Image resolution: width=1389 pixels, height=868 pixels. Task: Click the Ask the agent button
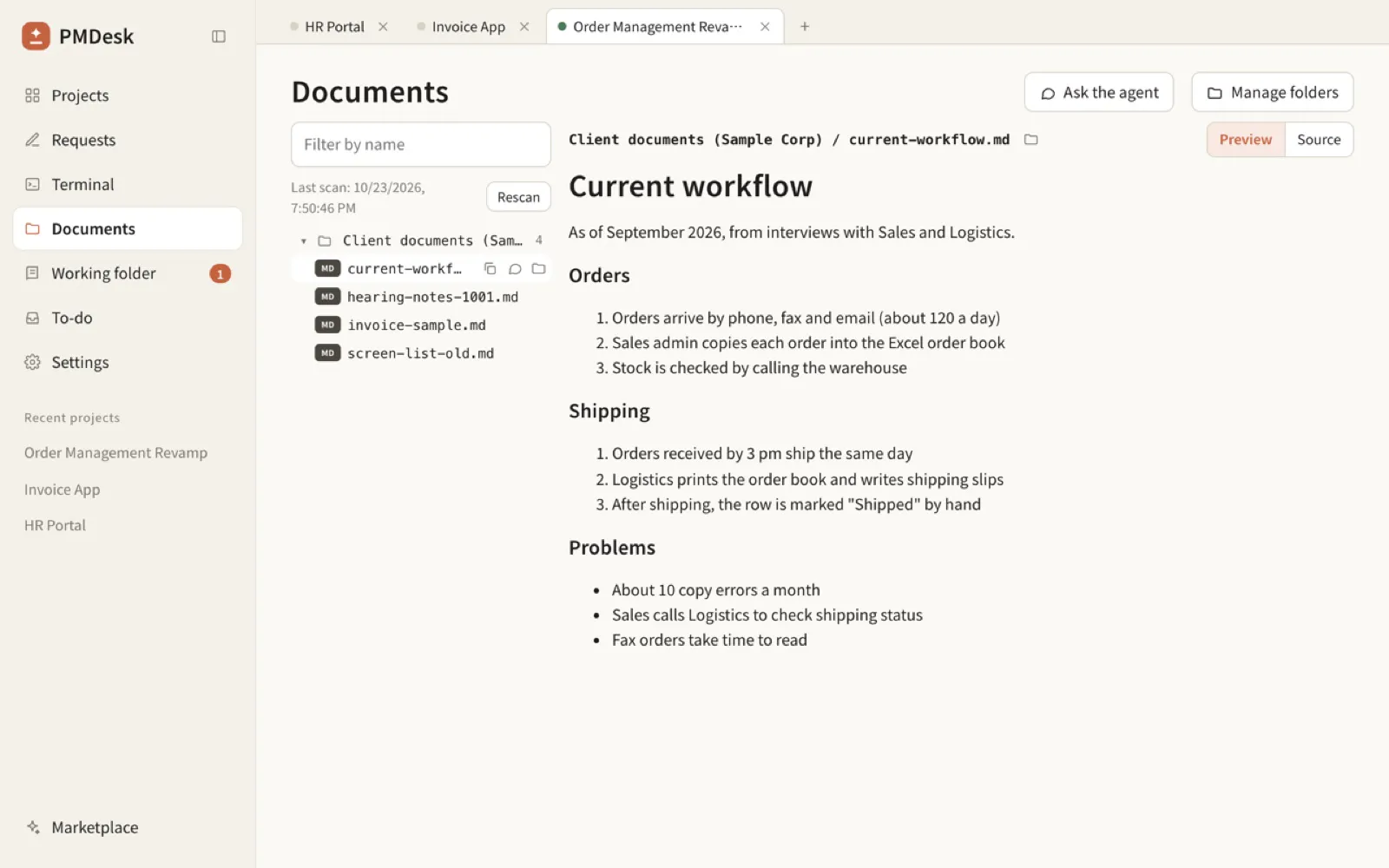point(1099,92)
